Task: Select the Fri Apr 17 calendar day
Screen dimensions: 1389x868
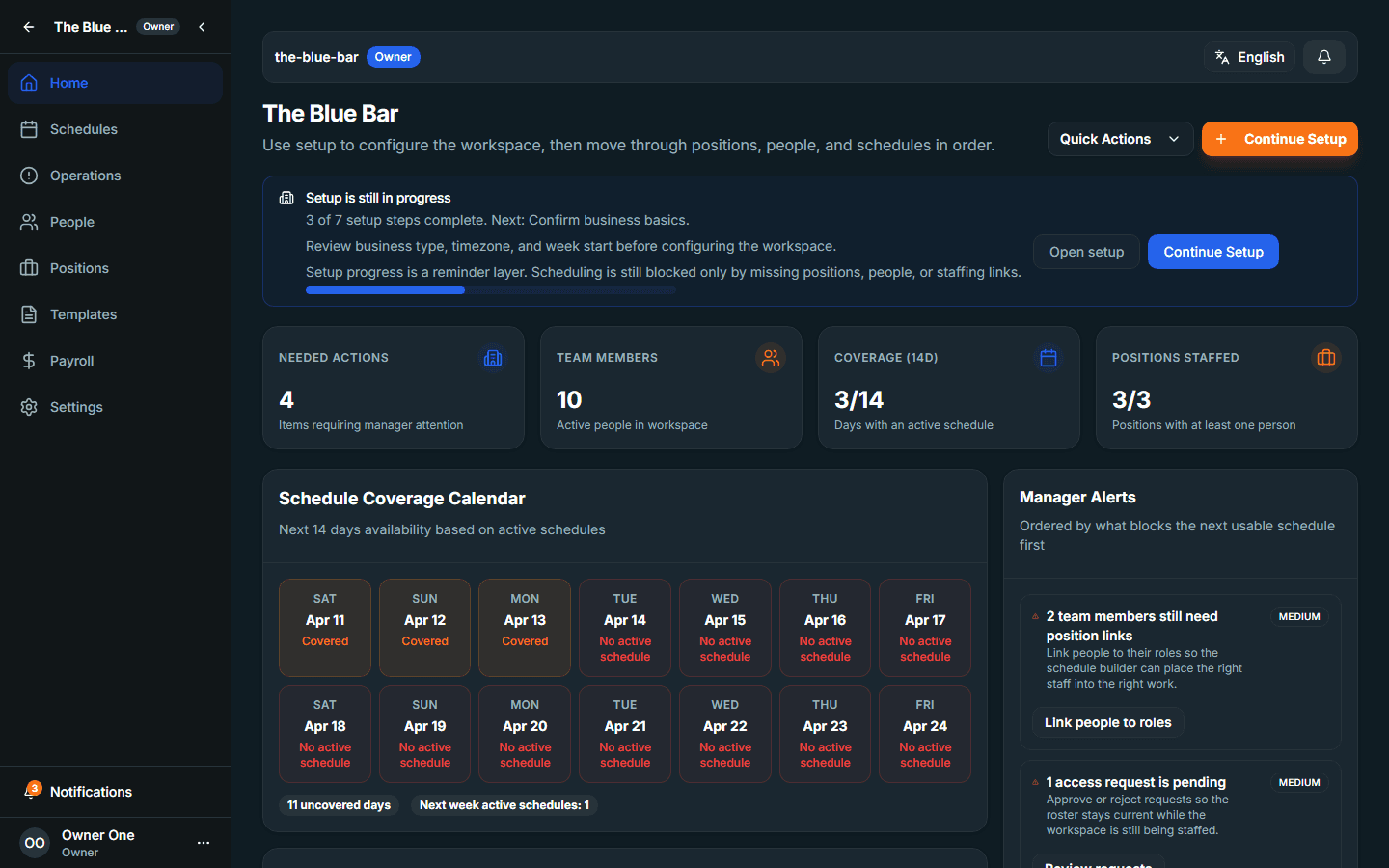Action: [x=925, y=628]
